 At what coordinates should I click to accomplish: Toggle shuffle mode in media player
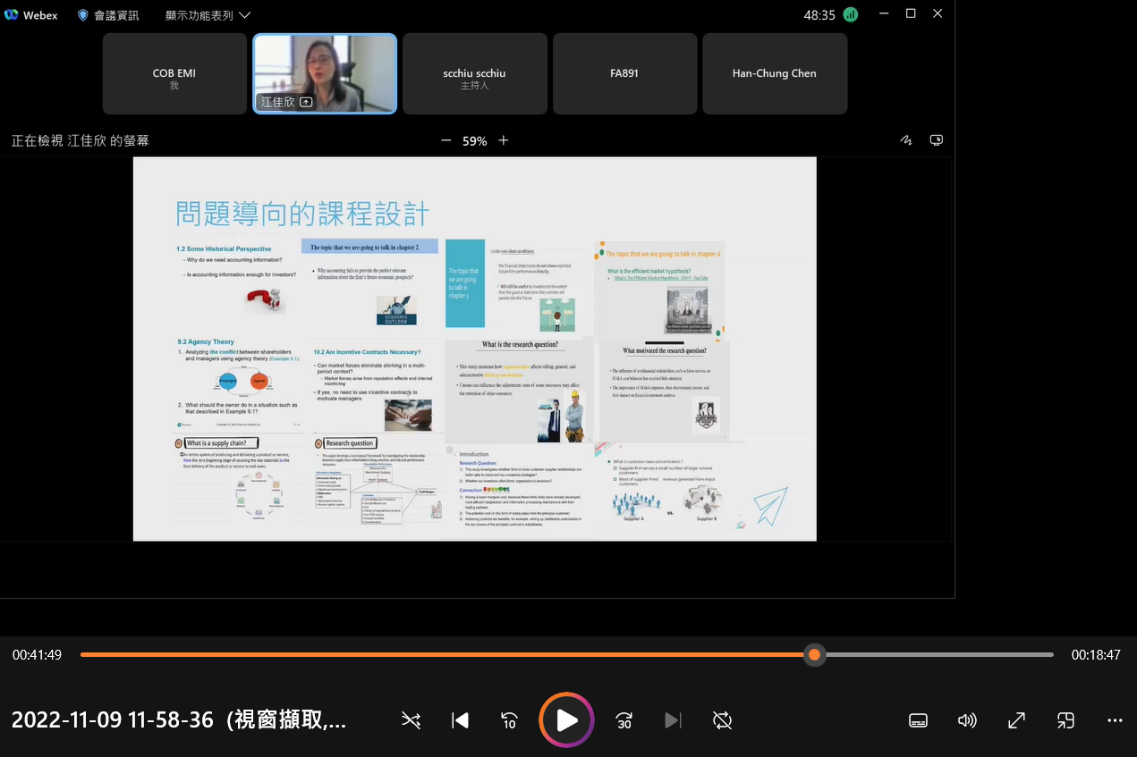[x=411, y=720]
